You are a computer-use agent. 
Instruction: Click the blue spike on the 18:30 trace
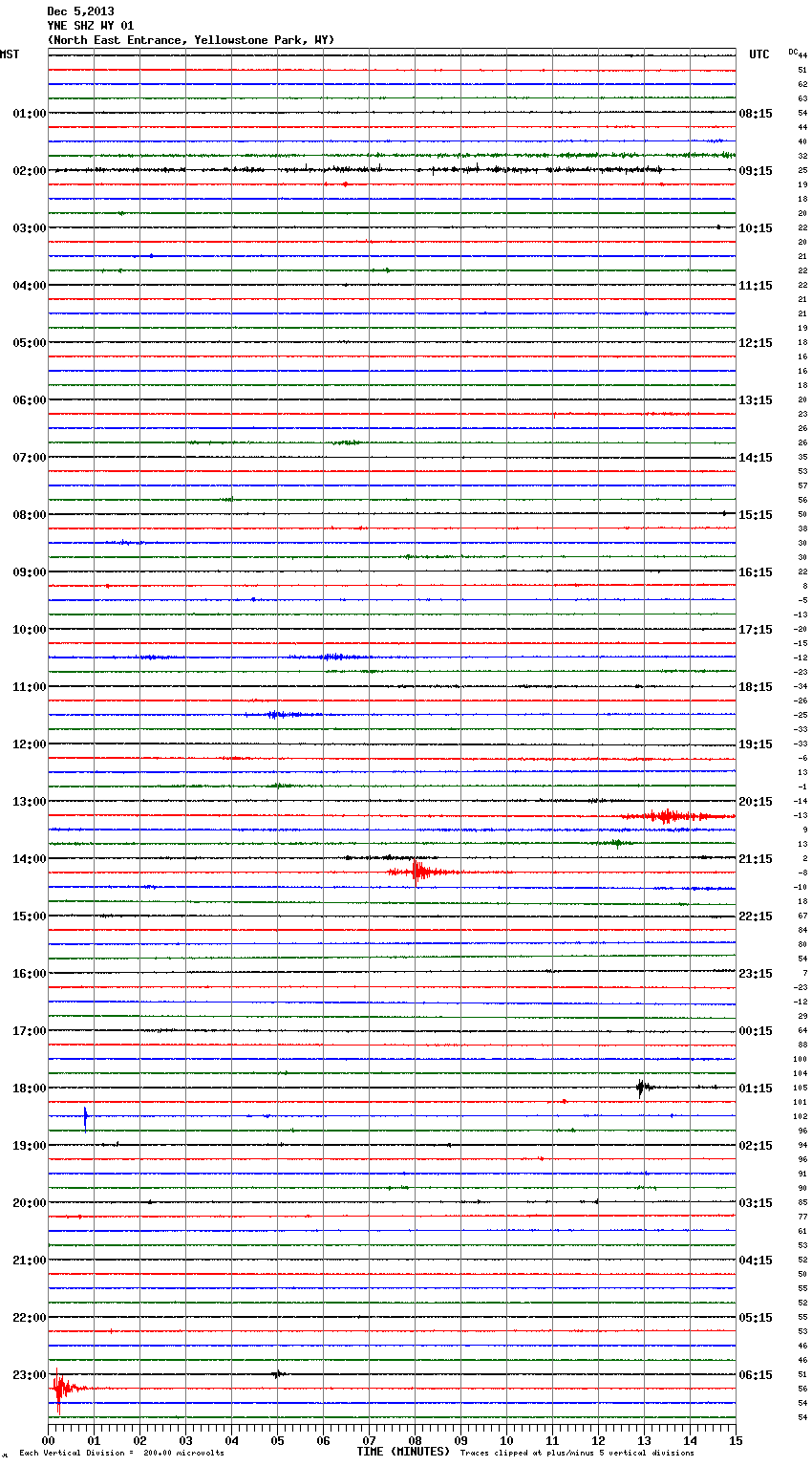85,1116
